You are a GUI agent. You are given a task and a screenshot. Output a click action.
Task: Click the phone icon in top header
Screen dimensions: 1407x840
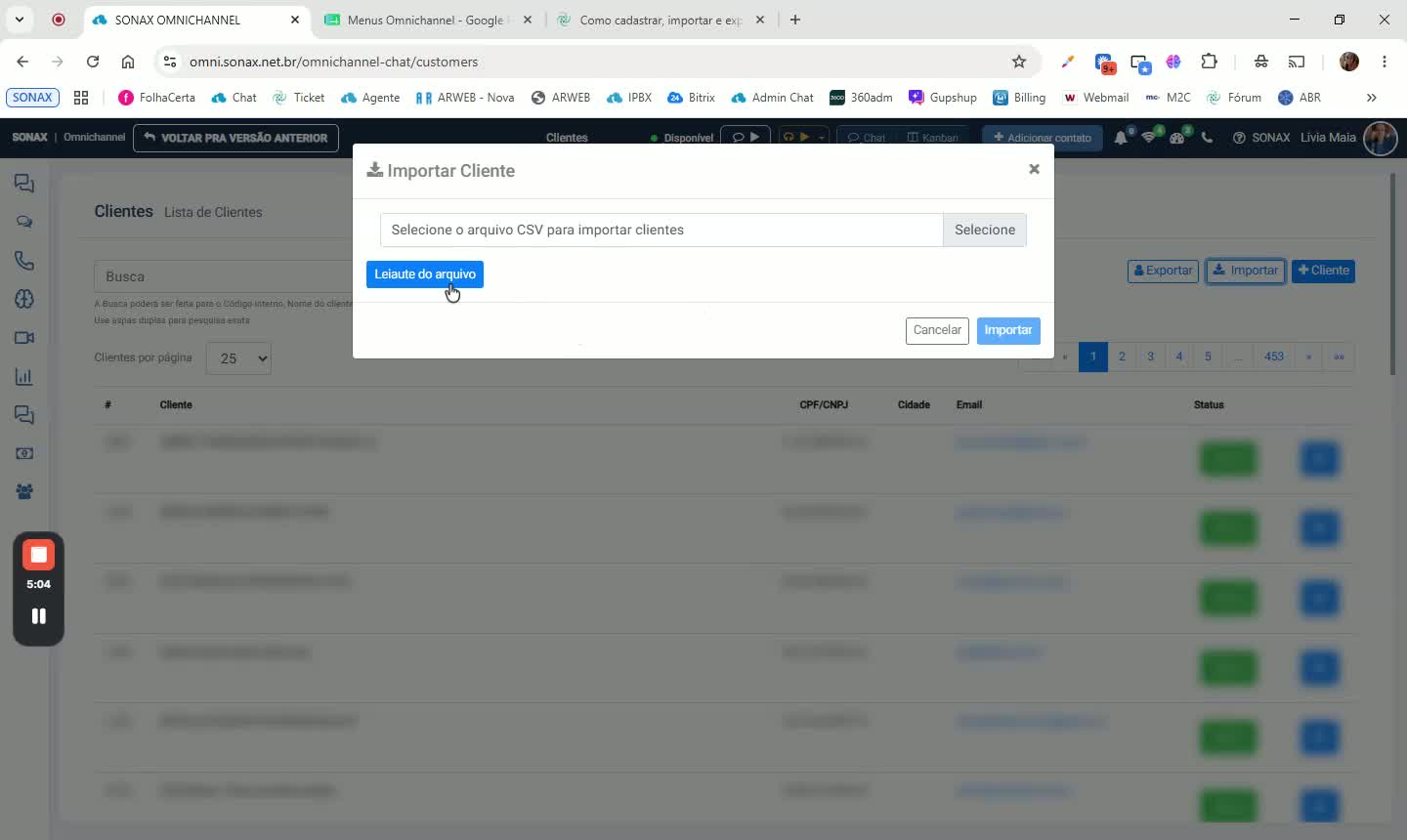(1207, 138)
